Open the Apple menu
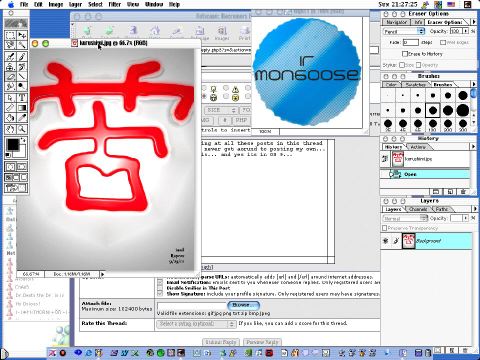The width and height of the screenshot is (480, 360). point(11,4)
